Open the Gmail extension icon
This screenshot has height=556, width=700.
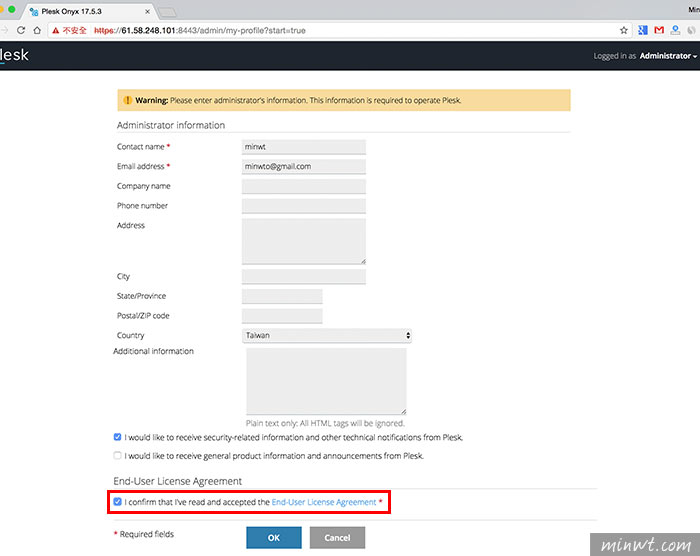659,30
